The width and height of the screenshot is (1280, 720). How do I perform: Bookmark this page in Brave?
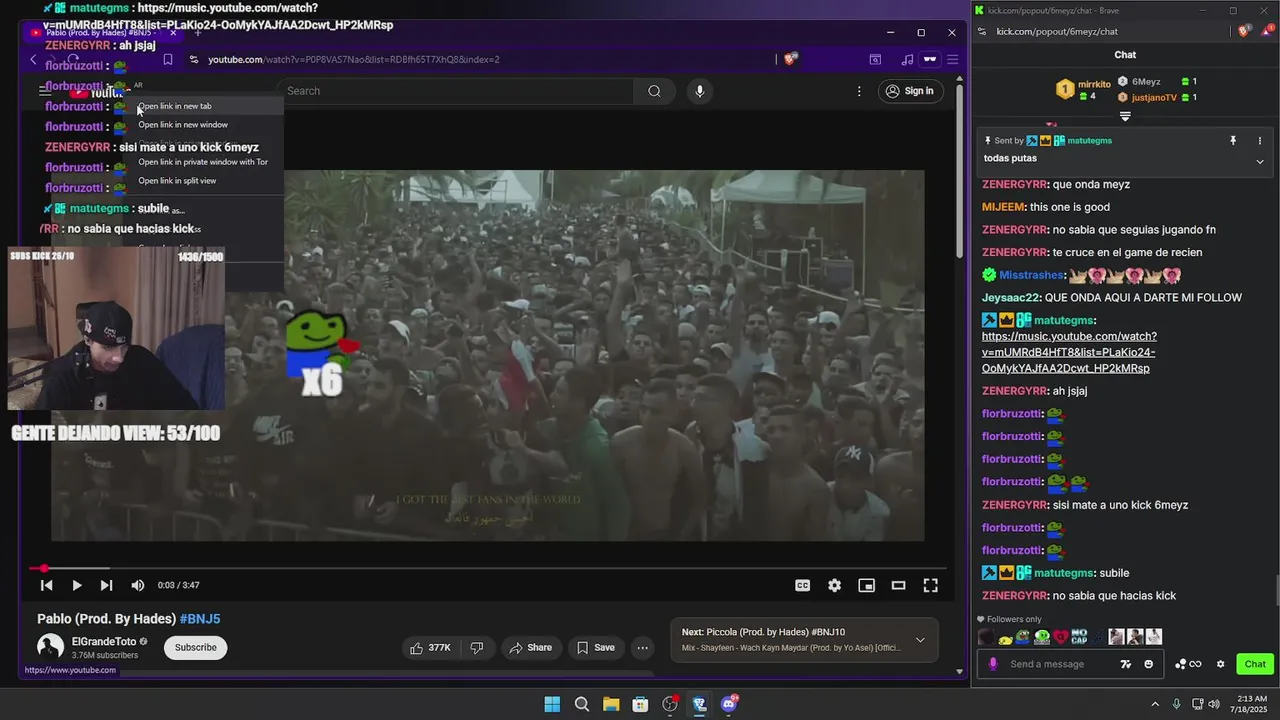click(x=168, y=59)
